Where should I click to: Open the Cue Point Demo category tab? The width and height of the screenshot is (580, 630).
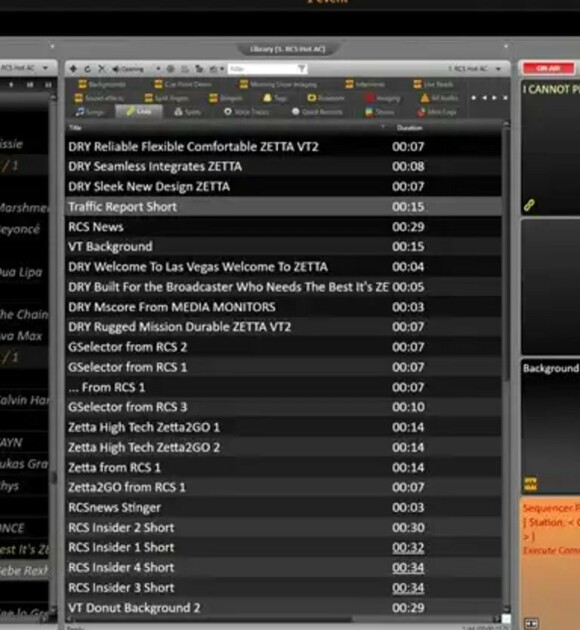[183, 84]
